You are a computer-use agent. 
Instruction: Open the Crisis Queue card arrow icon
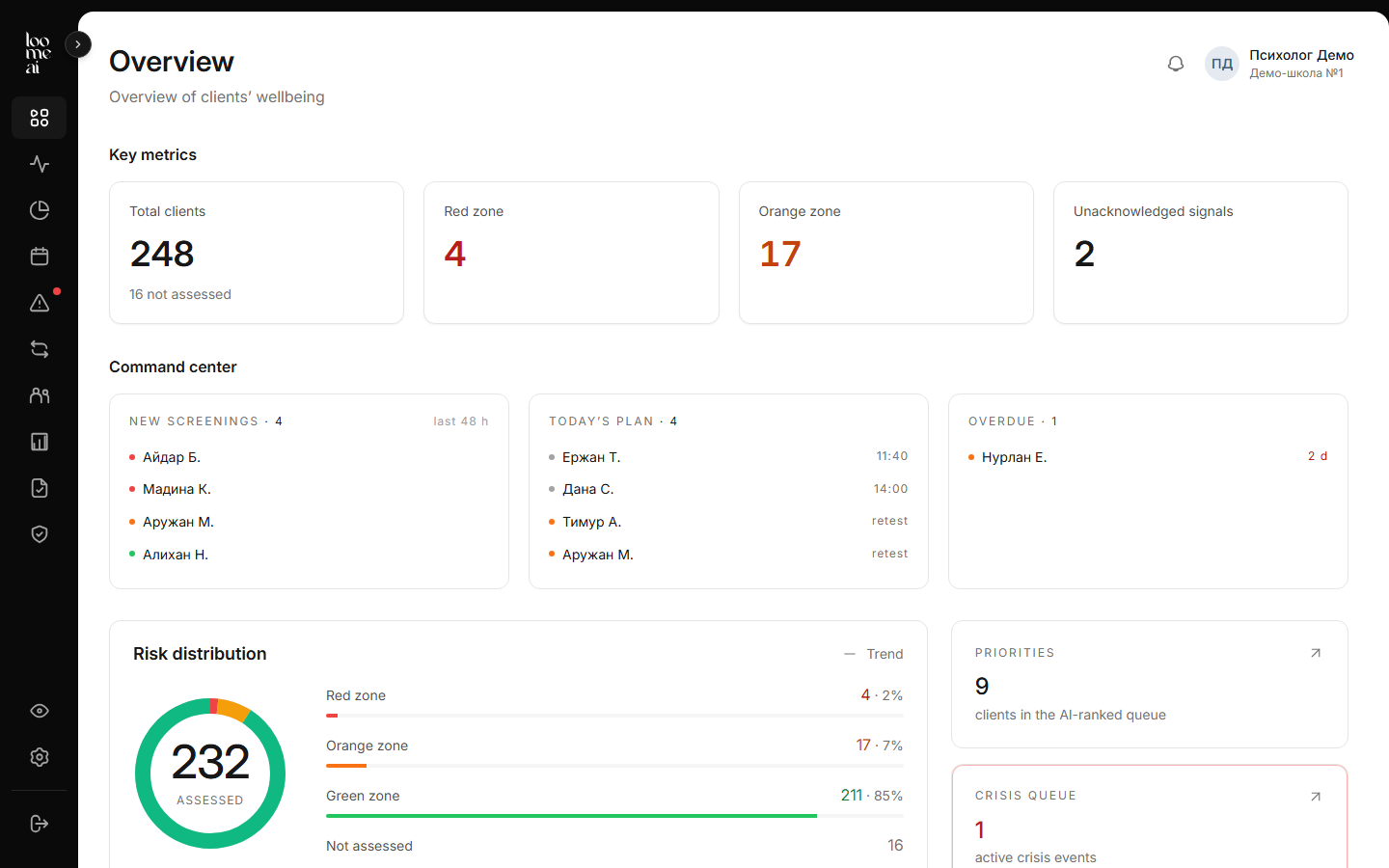[x=1316, y=797]
